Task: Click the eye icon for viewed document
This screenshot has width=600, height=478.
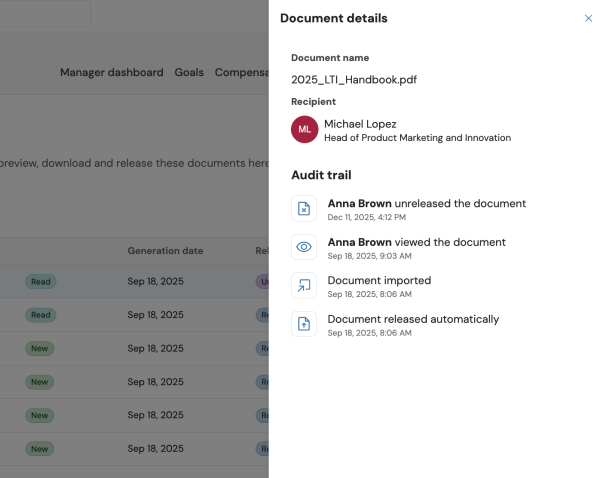Action: click(304, 246)
